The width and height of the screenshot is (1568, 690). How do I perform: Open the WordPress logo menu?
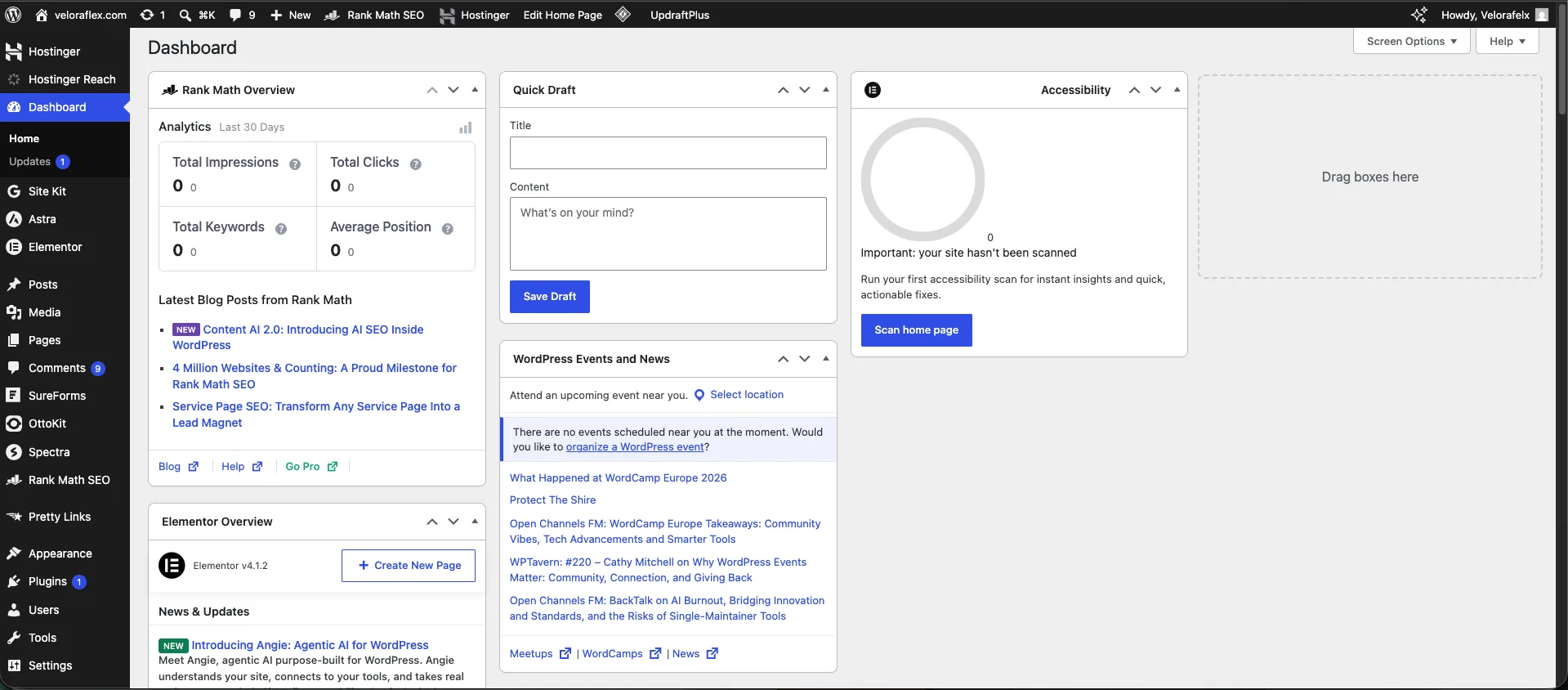coord(13,15)
